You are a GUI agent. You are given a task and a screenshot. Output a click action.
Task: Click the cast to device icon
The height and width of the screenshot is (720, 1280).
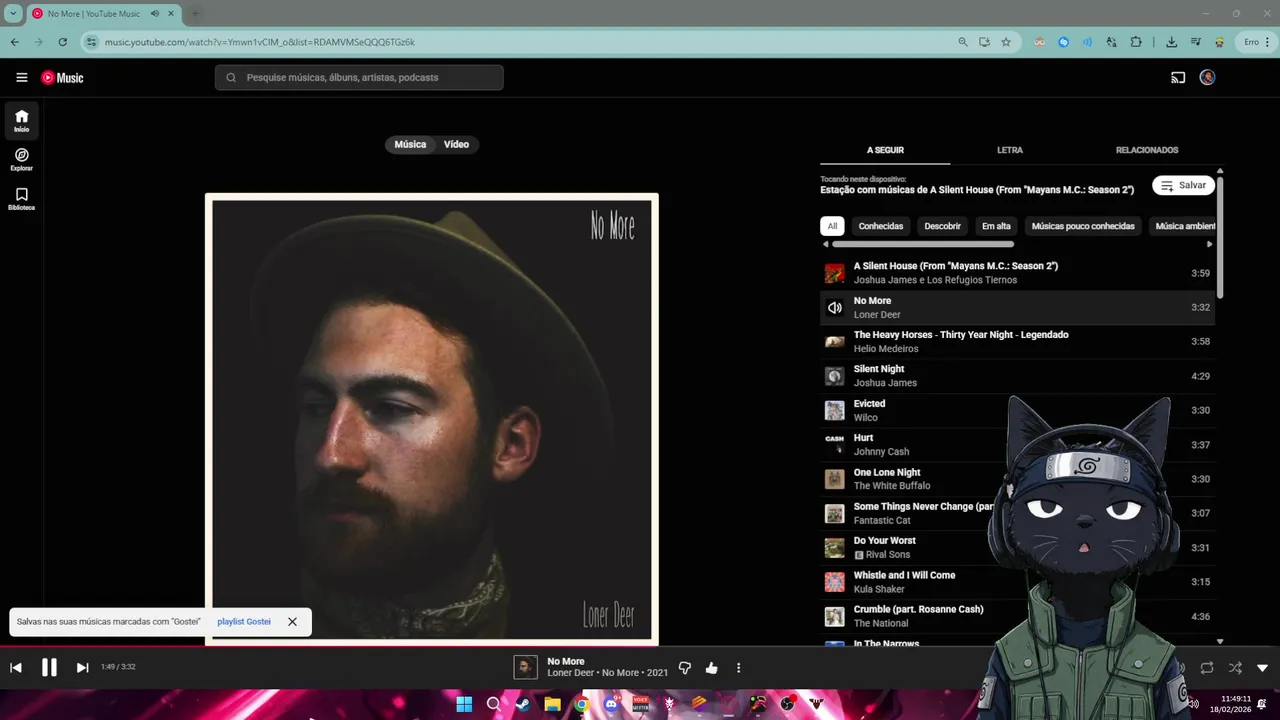(x=1178, y=77)
